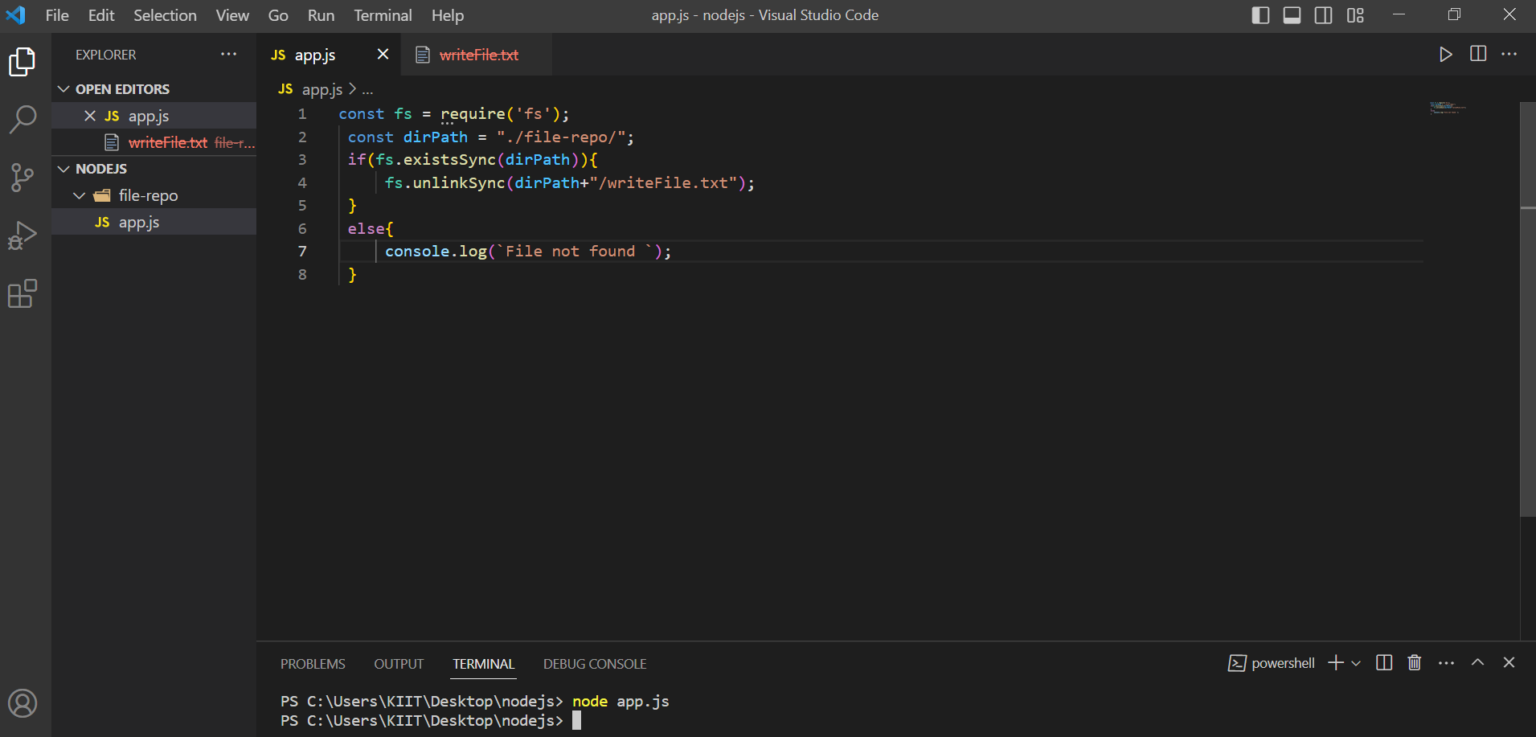
Task: Maximize the terminal panel with the chevron
Action: [x=1477, y=662]
